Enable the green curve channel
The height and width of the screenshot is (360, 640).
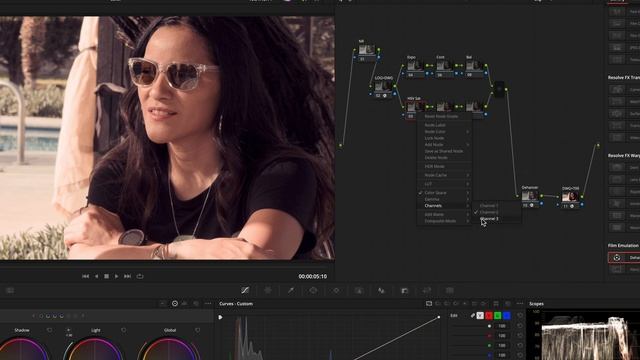click(x=498, y=316)
